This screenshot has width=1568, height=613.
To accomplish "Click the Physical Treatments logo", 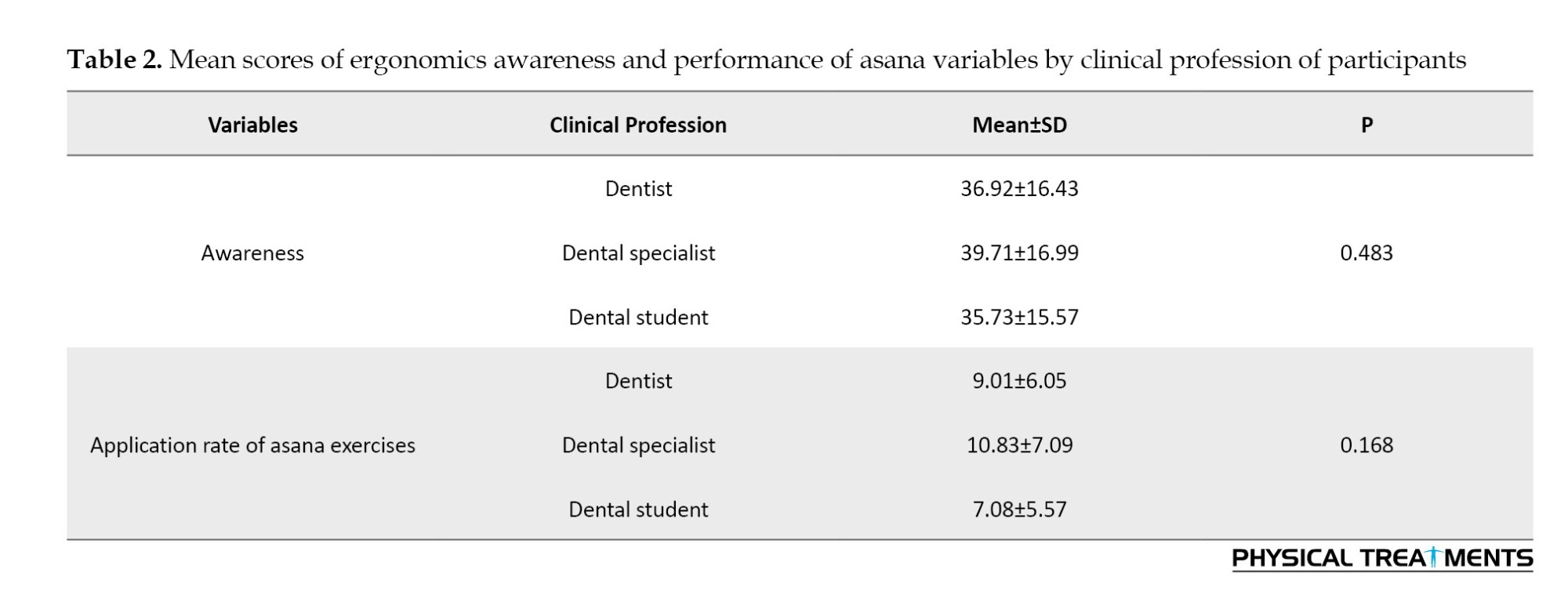I will point(1381,558).
